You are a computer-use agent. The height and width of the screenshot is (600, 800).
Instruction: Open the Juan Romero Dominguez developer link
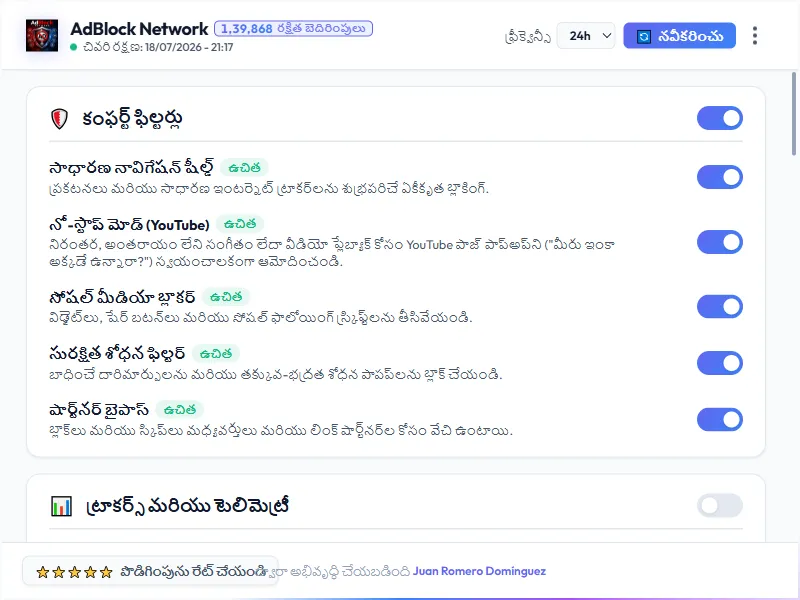point(479,571)
